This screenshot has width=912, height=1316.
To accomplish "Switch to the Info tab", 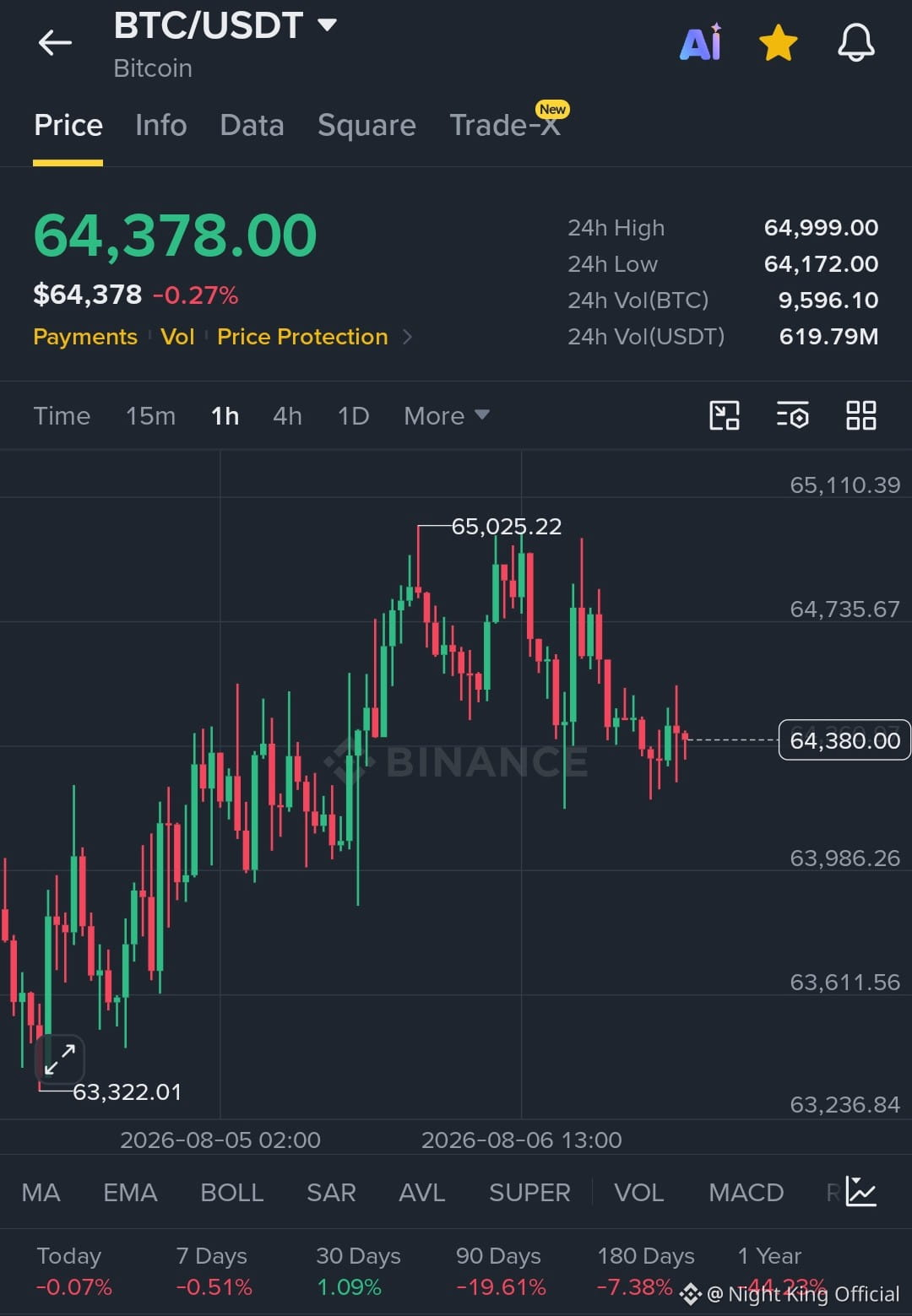I will click(160, 125).
